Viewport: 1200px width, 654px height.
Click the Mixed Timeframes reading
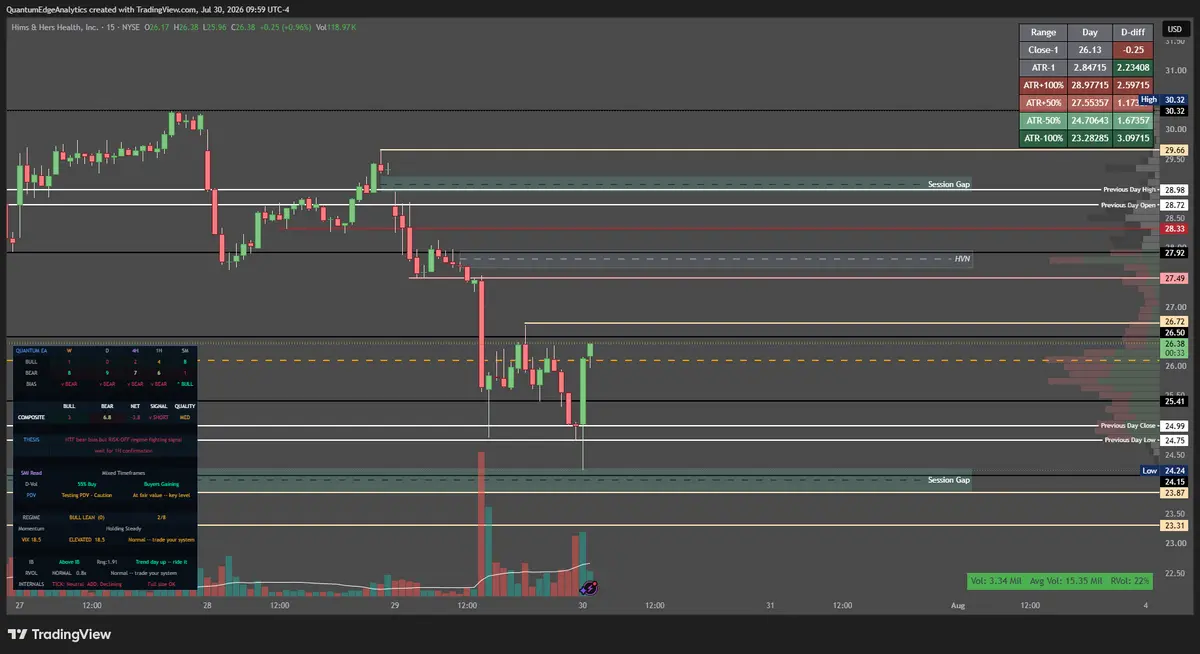pos(123,473)
